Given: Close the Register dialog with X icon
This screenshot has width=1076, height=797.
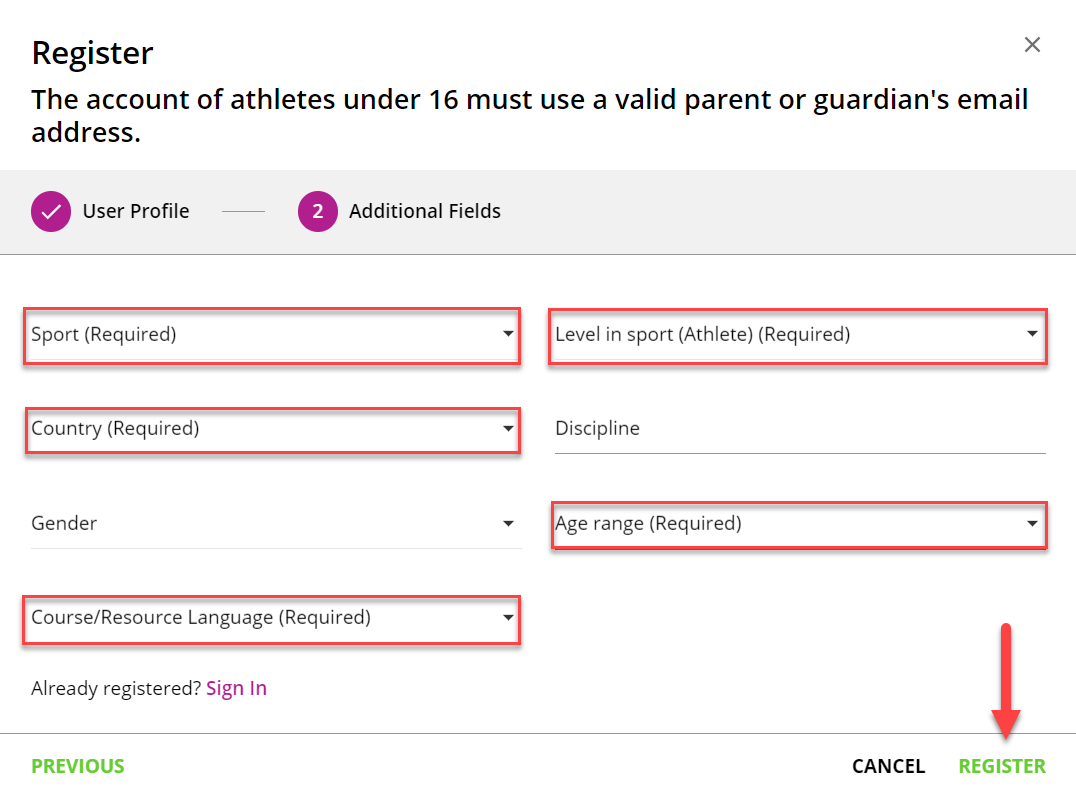Looking at the screenshot, I should tap(1032, 45).
